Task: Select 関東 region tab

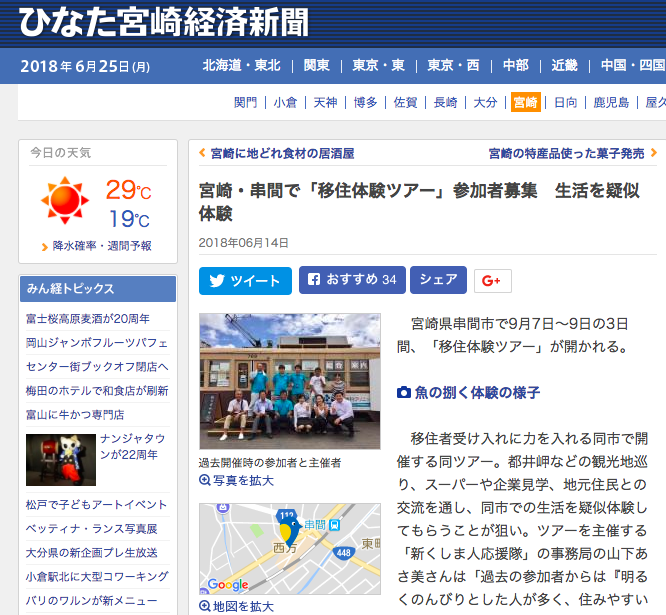Action: tap(316, 65)
